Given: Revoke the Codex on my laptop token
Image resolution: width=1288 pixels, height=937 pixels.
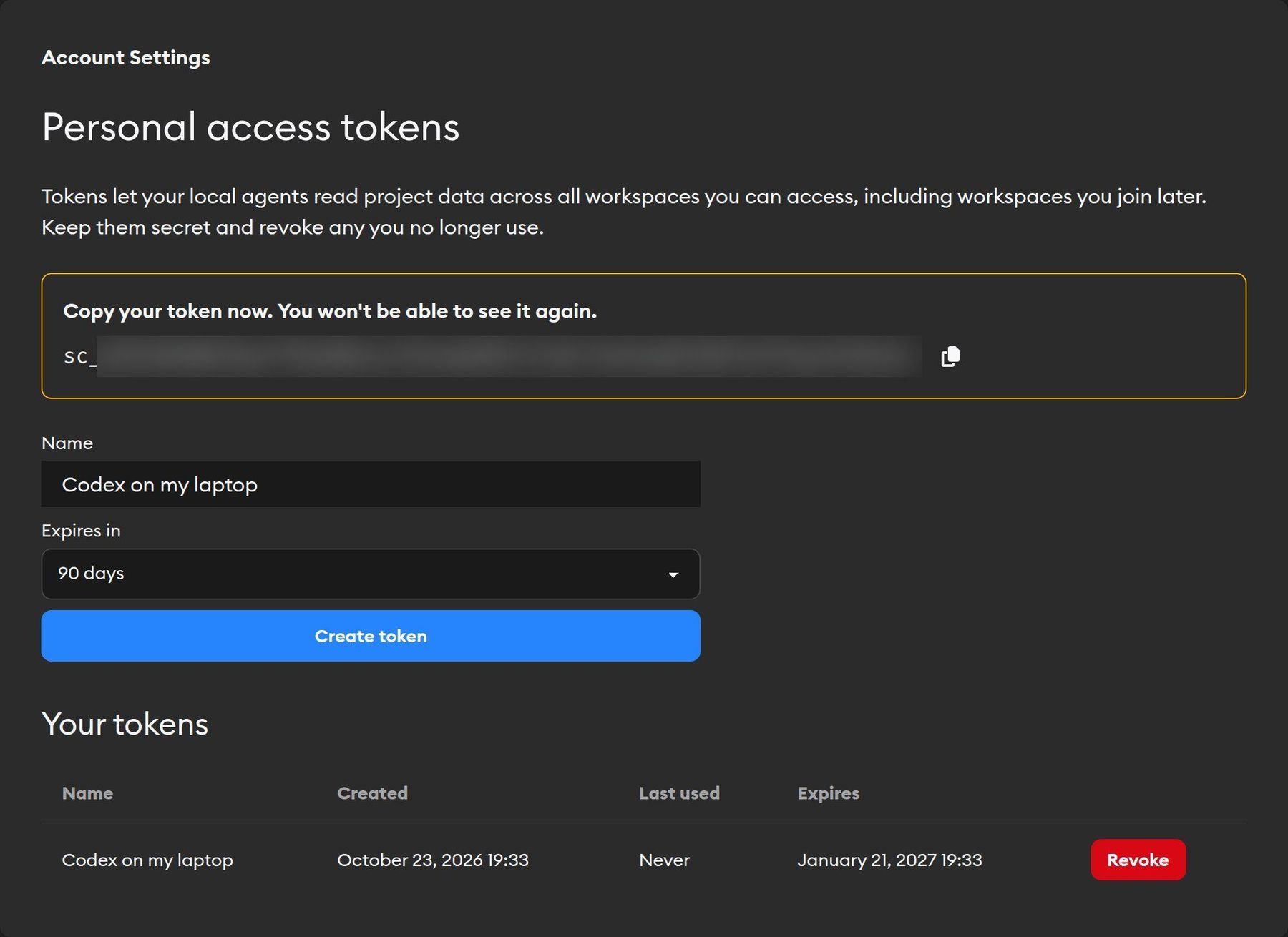Looking at the screenshot, I should point(1138,860).
